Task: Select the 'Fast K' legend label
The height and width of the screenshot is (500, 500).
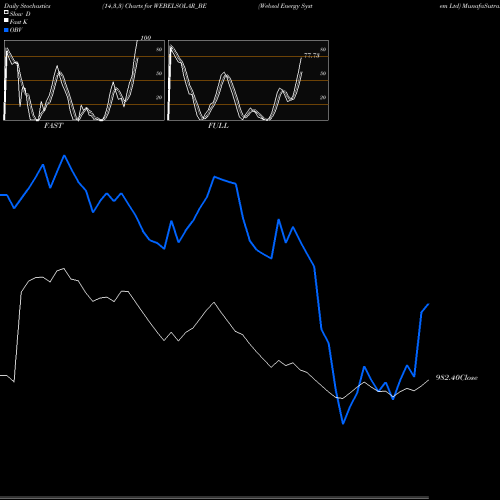Action: point(19,22)
